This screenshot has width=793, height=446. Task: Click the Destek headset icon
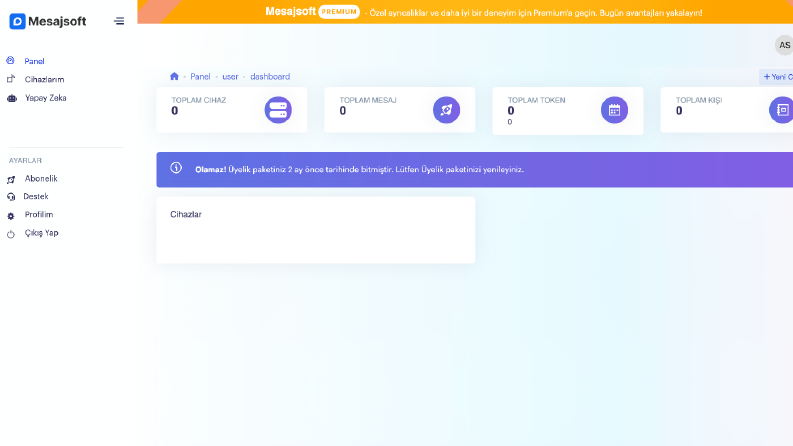click(x=11, y=197)
